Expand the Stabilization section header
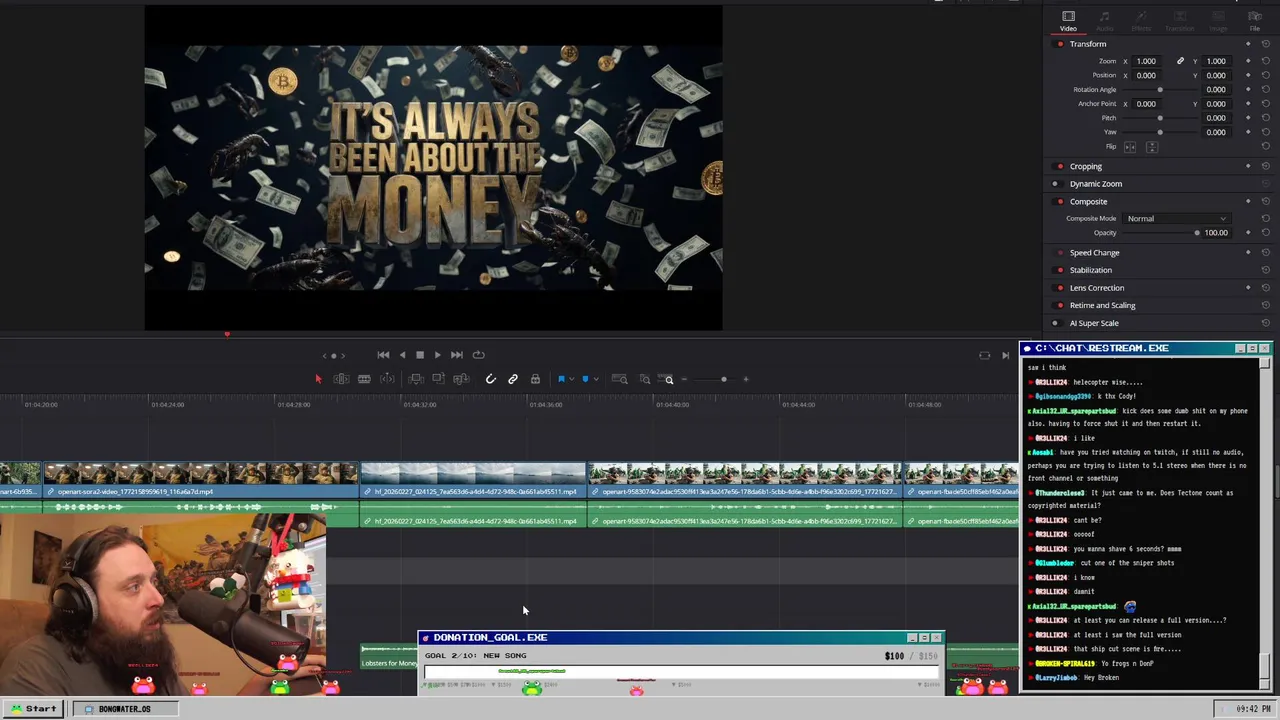The width and height of the screenshot is (1280, 720). (1090, 270)
